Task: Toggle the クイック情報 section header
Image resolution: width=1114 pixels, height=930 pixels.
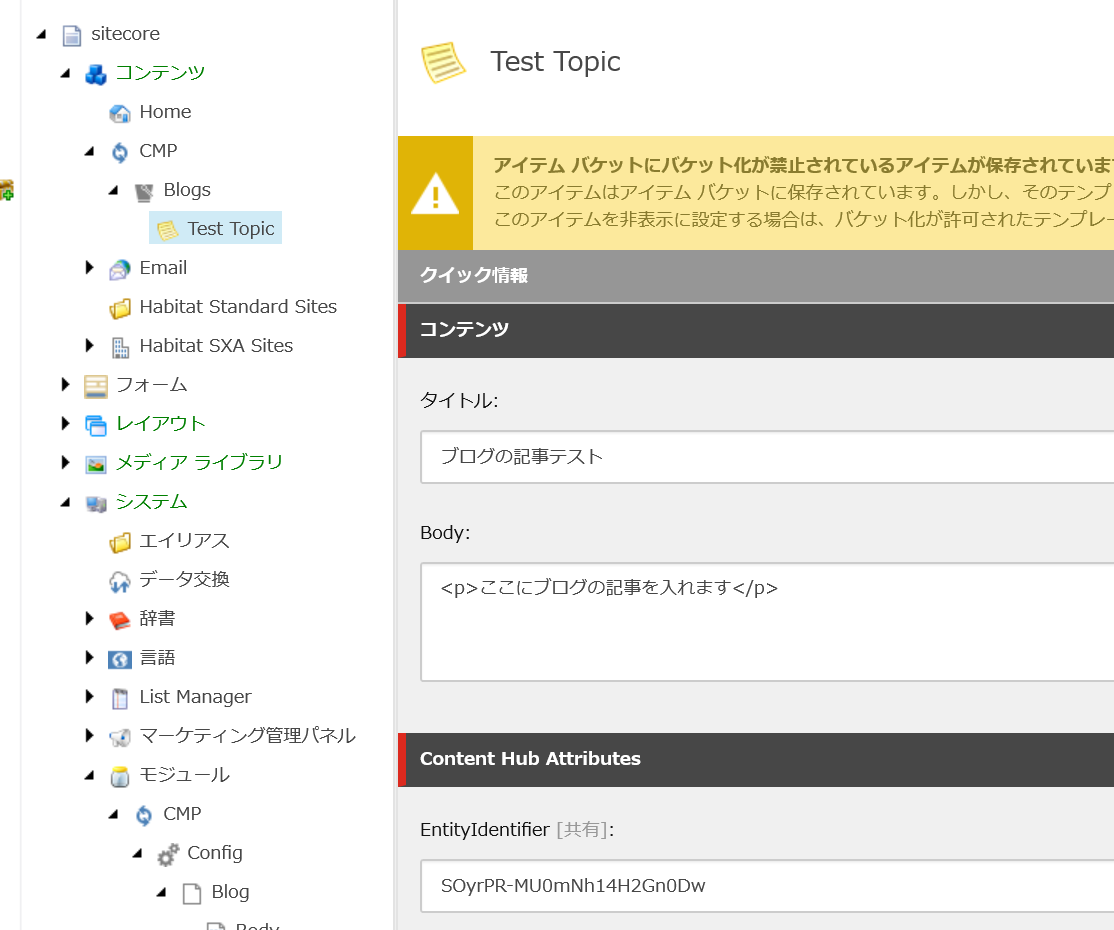Action: [756, 276]
